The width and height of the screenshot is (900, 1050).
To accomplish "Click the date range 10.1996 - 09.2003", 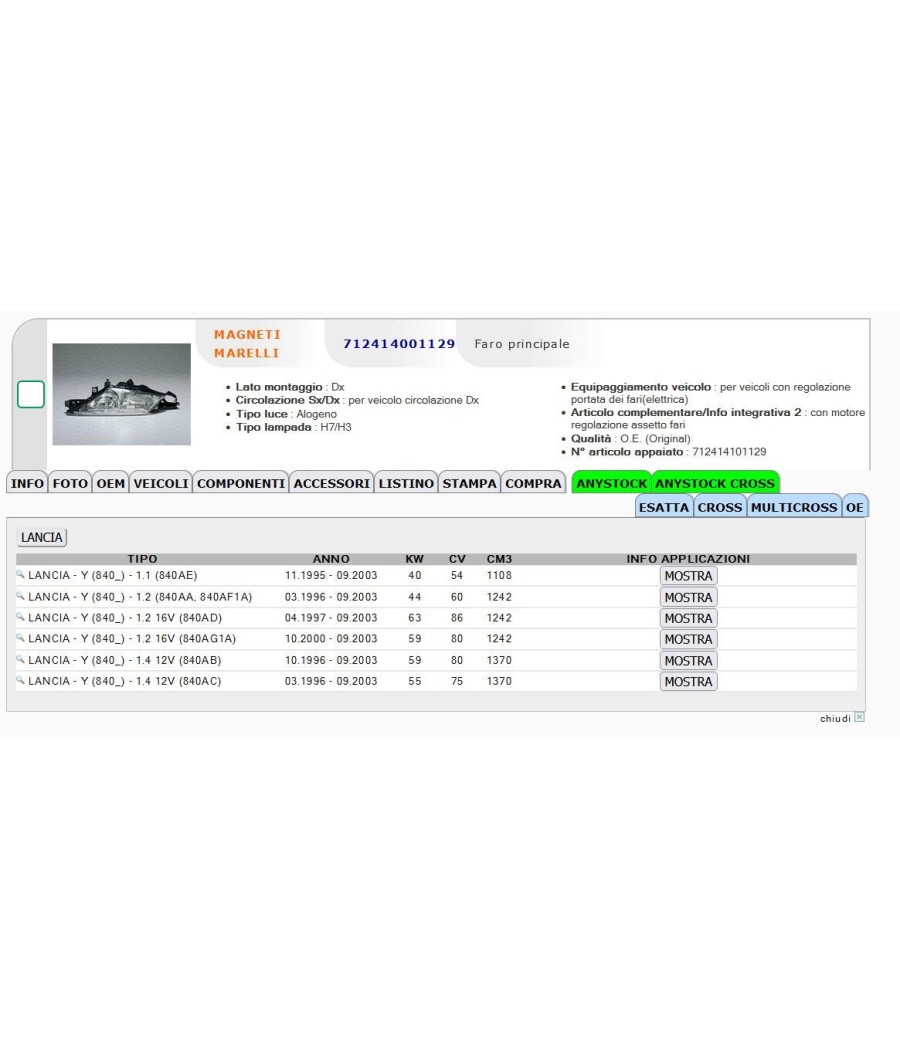I will (331, 660).
